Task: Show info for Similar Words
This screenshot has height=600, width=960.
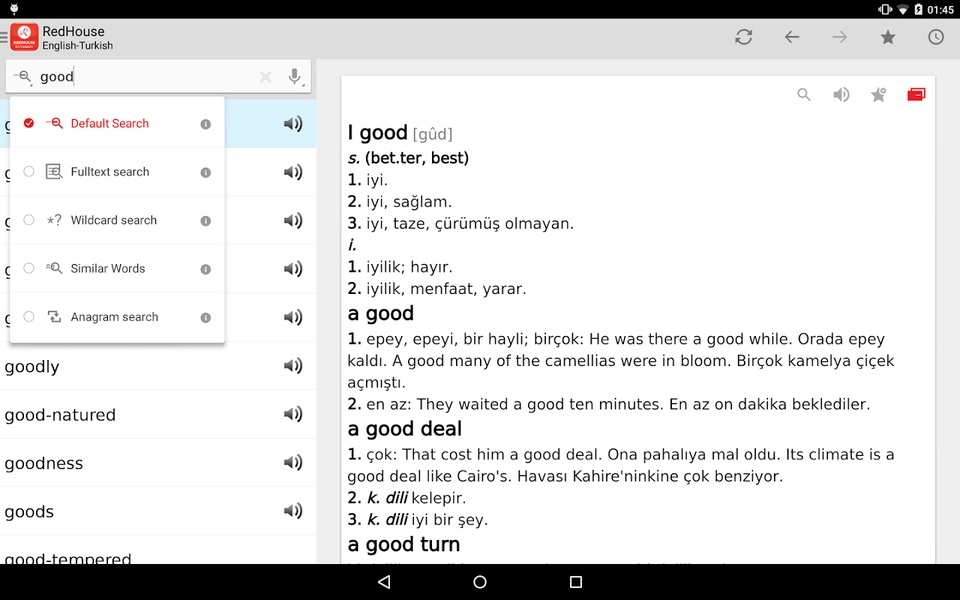Action: point(206,269)
